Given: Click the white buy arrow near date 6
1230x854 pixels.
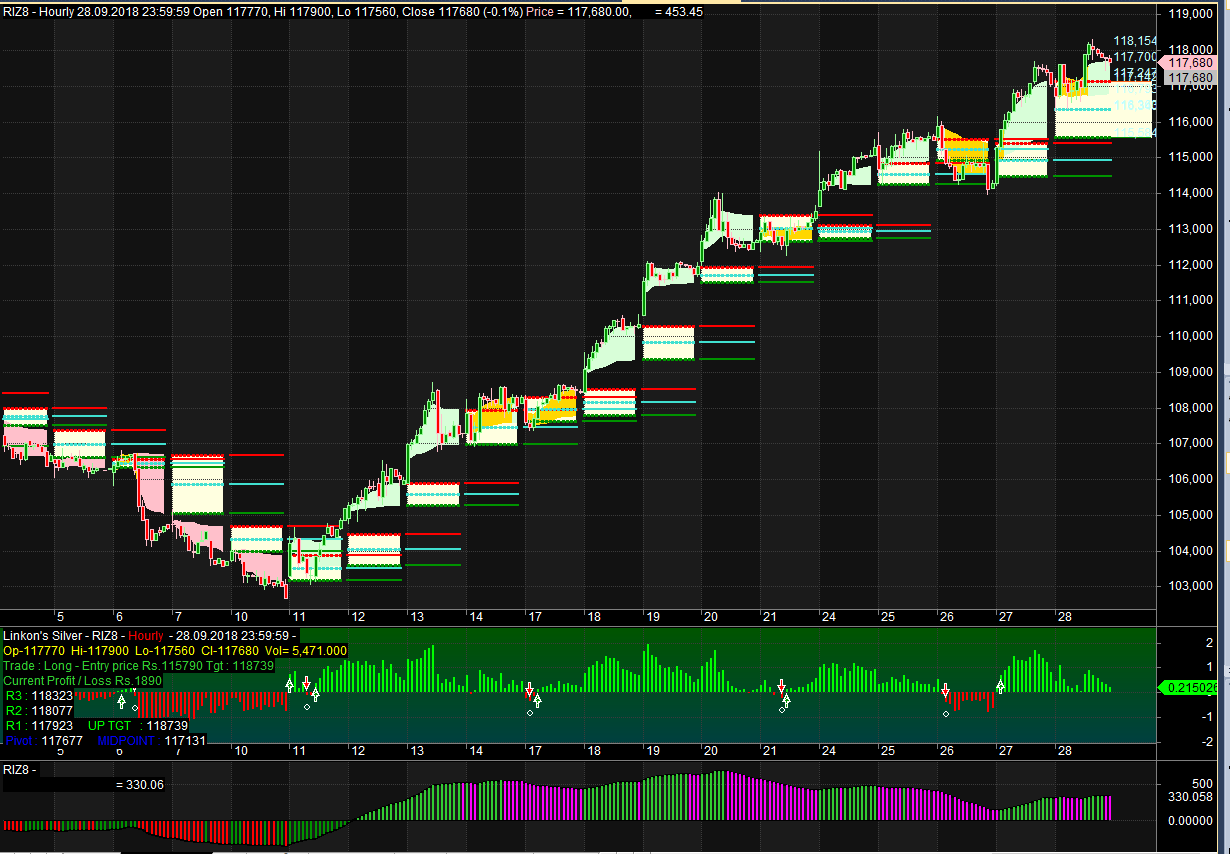Looking at the screenshot, I should coord(121,703).
